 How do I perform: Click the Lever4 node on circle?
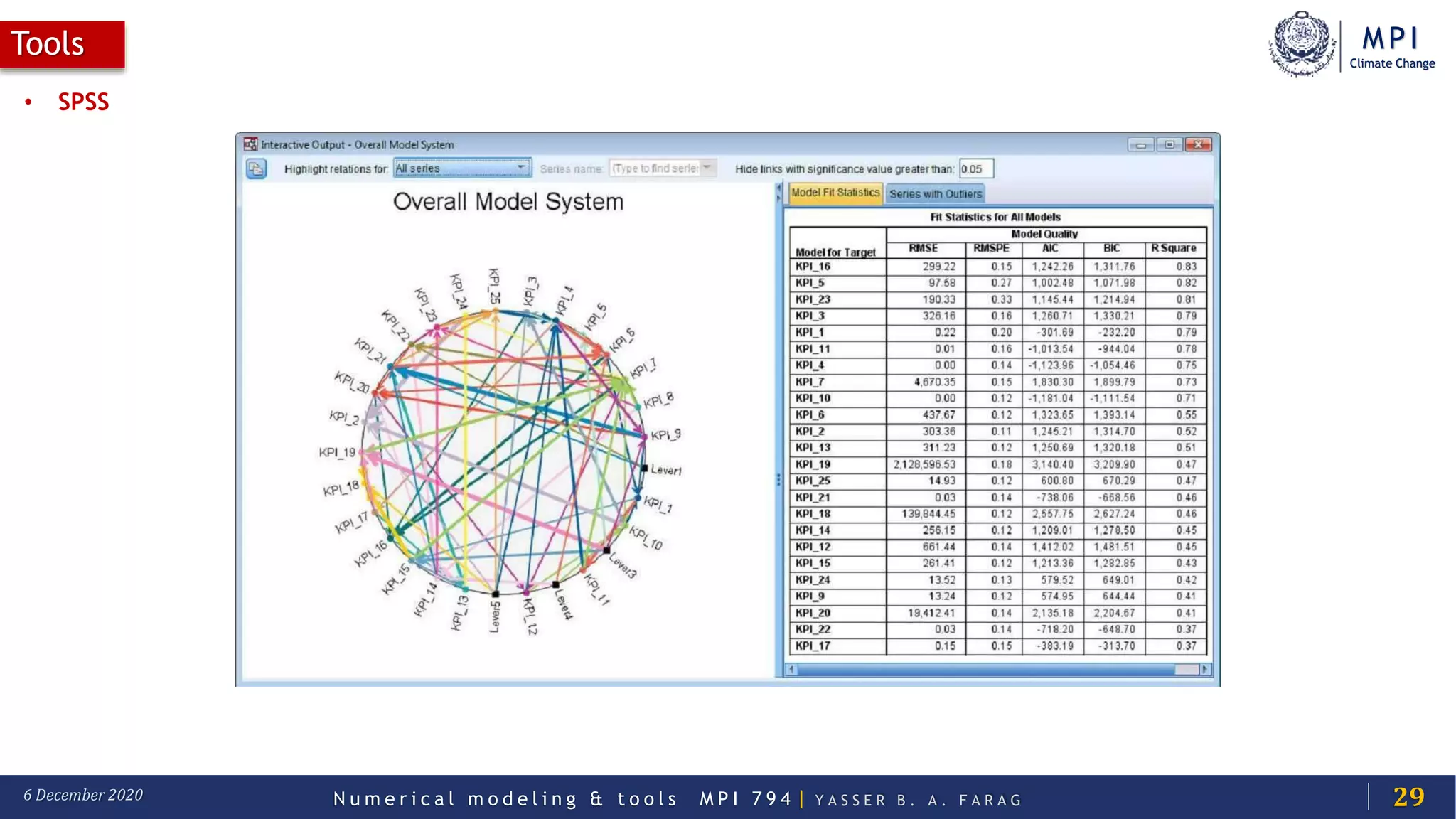pos(555,584)
